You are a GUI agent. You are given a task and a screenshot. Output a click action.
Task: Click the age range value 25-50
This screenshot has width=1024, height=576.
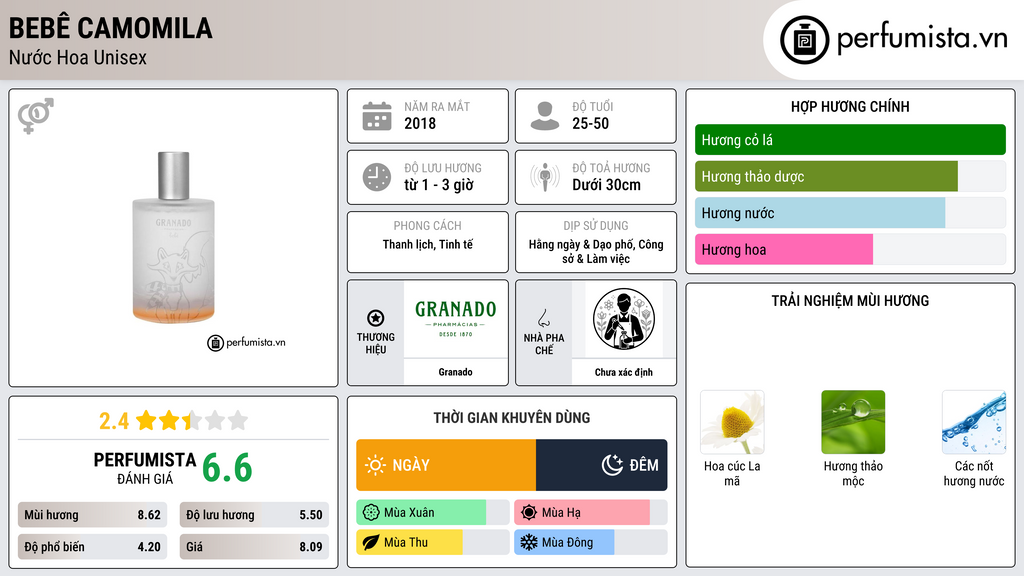click(x=590, y=123)
